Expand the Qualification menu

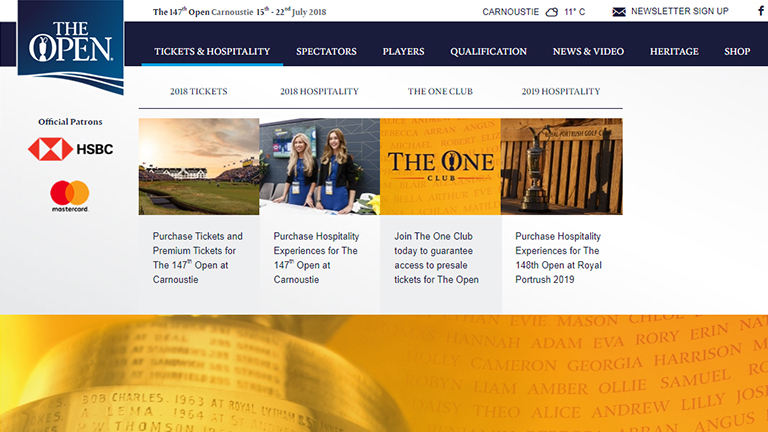point(488,51)
